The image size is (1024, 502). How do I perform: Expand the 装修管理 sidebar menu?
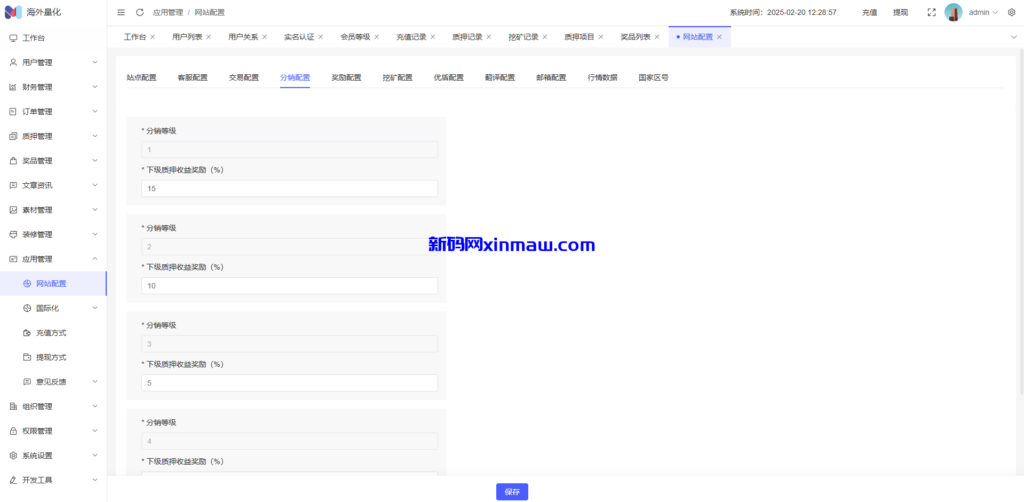(54, 234)
